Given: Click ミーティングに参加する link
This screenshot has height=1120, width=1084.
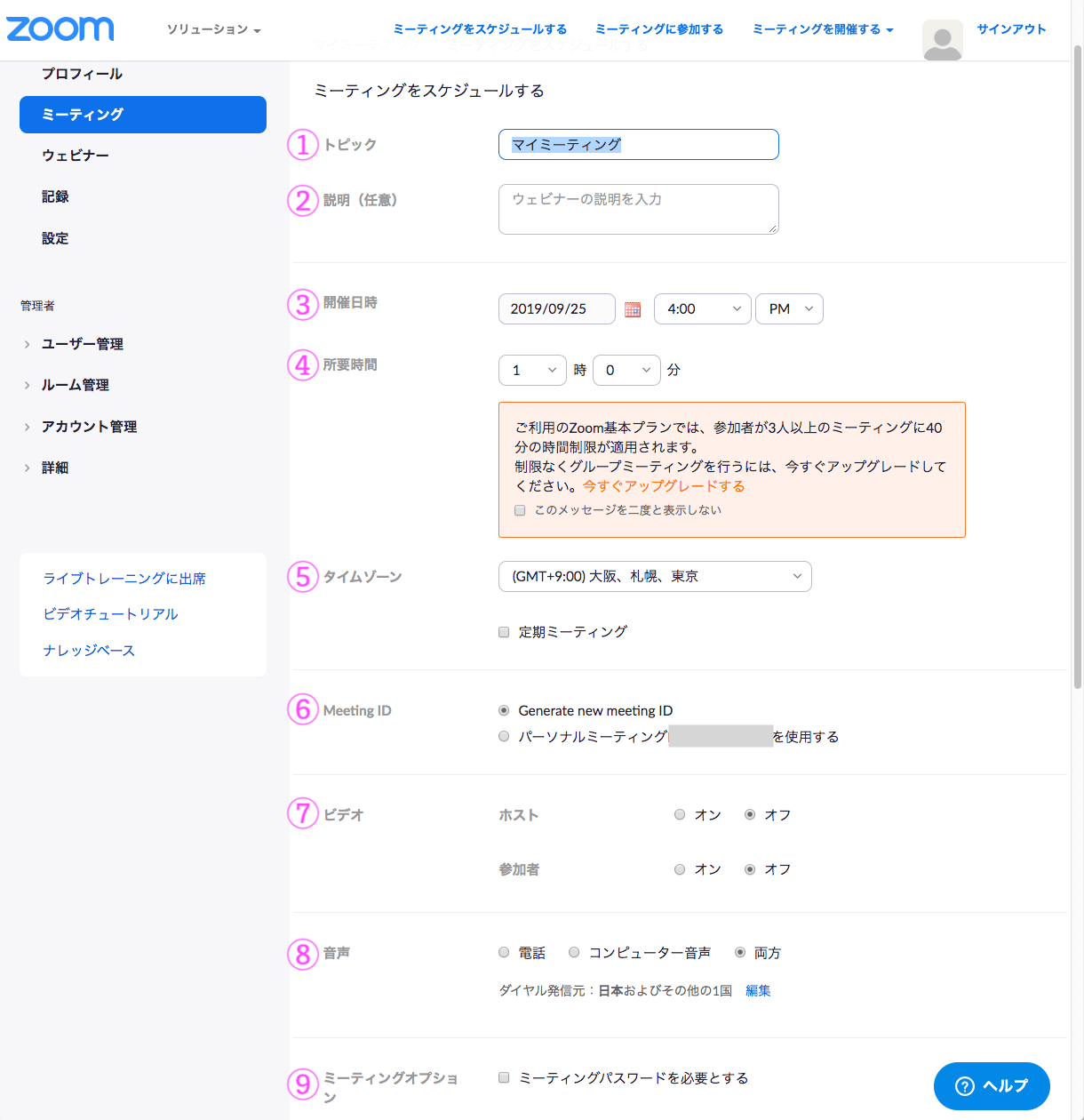Looking at the screenshot, I should [659, 29].
